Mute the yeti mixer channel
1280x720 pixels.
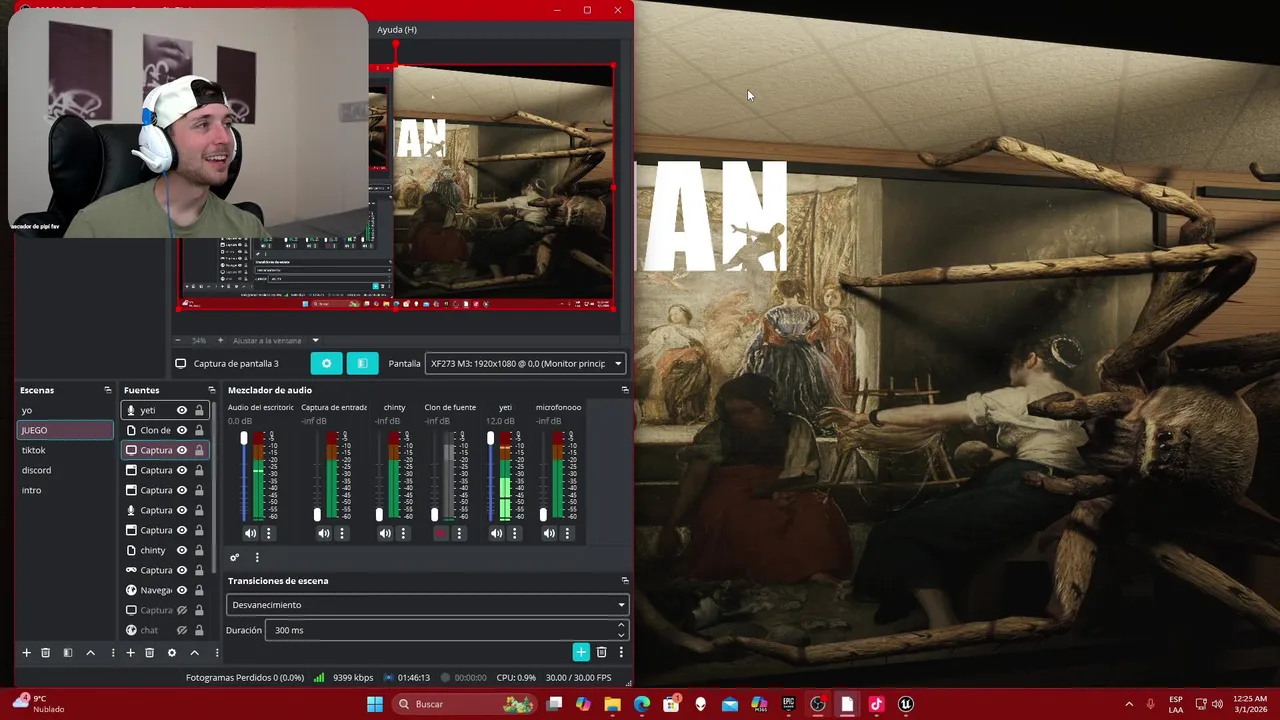(496, 533)
